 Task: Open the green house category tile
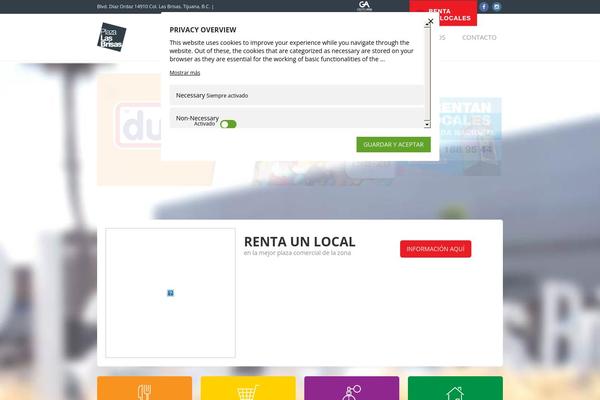tap(455, 388)
